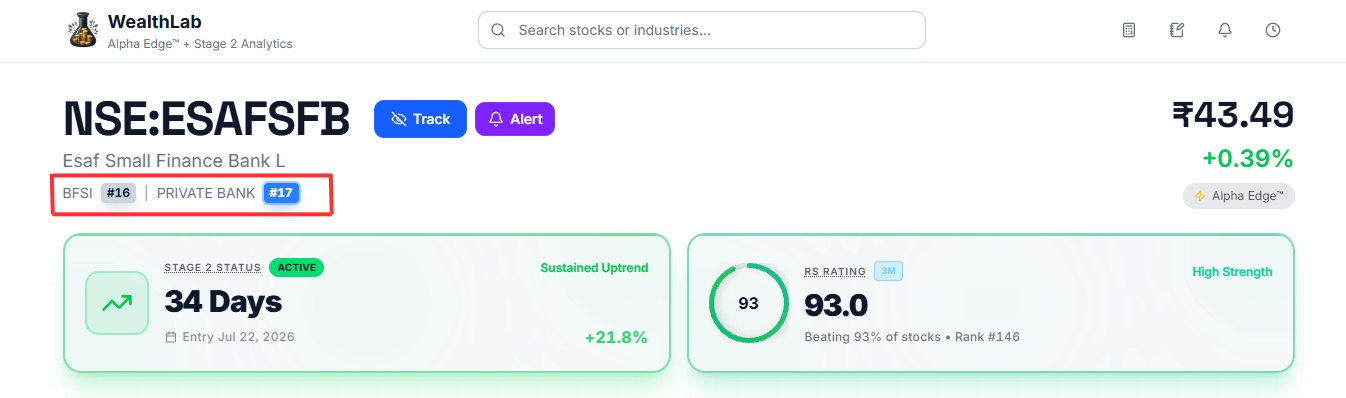This screenshot has height=398, width=1346.
Task: Click the 34 Days value
Action: click(x=223, y=301)
